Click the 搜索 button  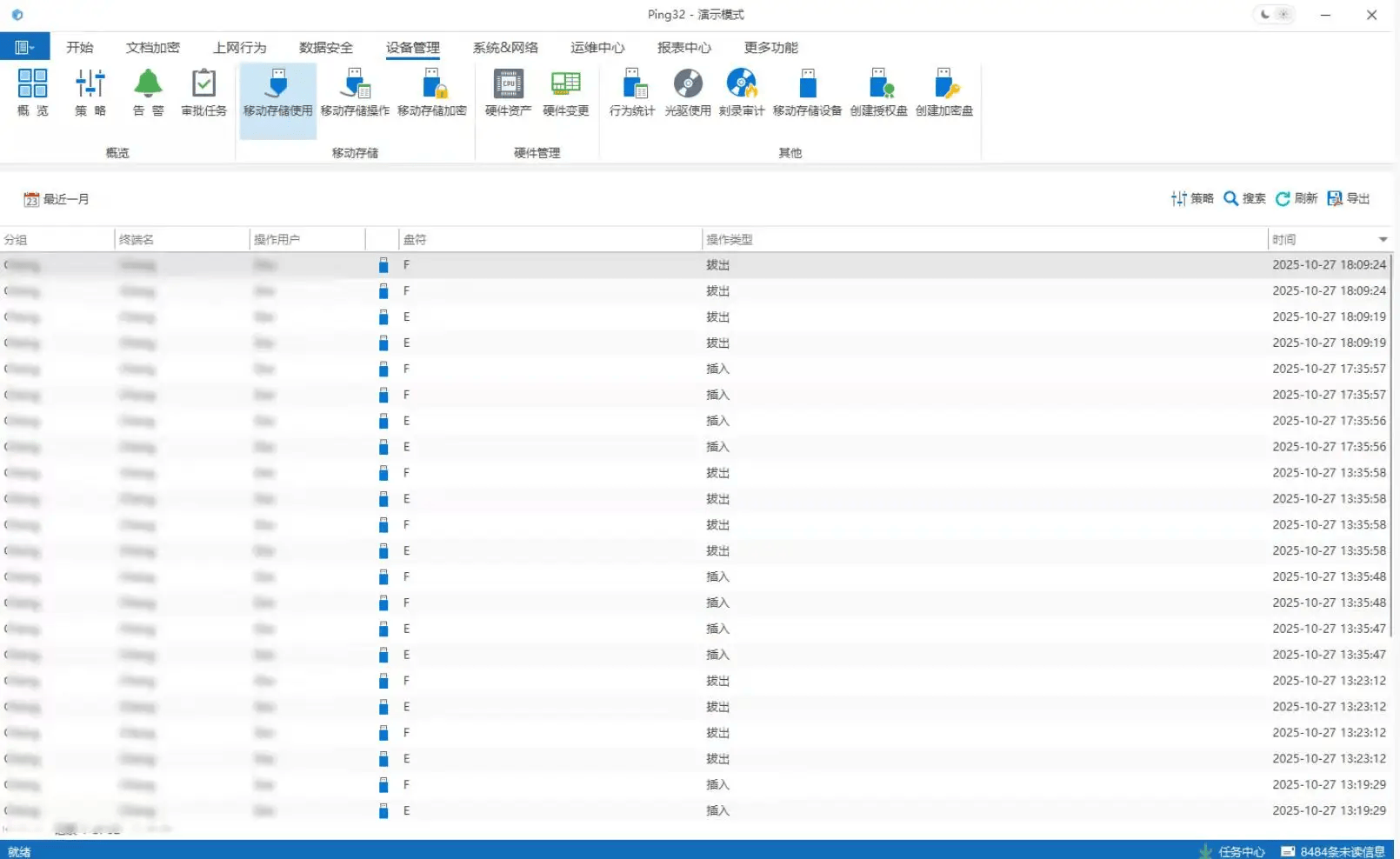pos(1244,199)
